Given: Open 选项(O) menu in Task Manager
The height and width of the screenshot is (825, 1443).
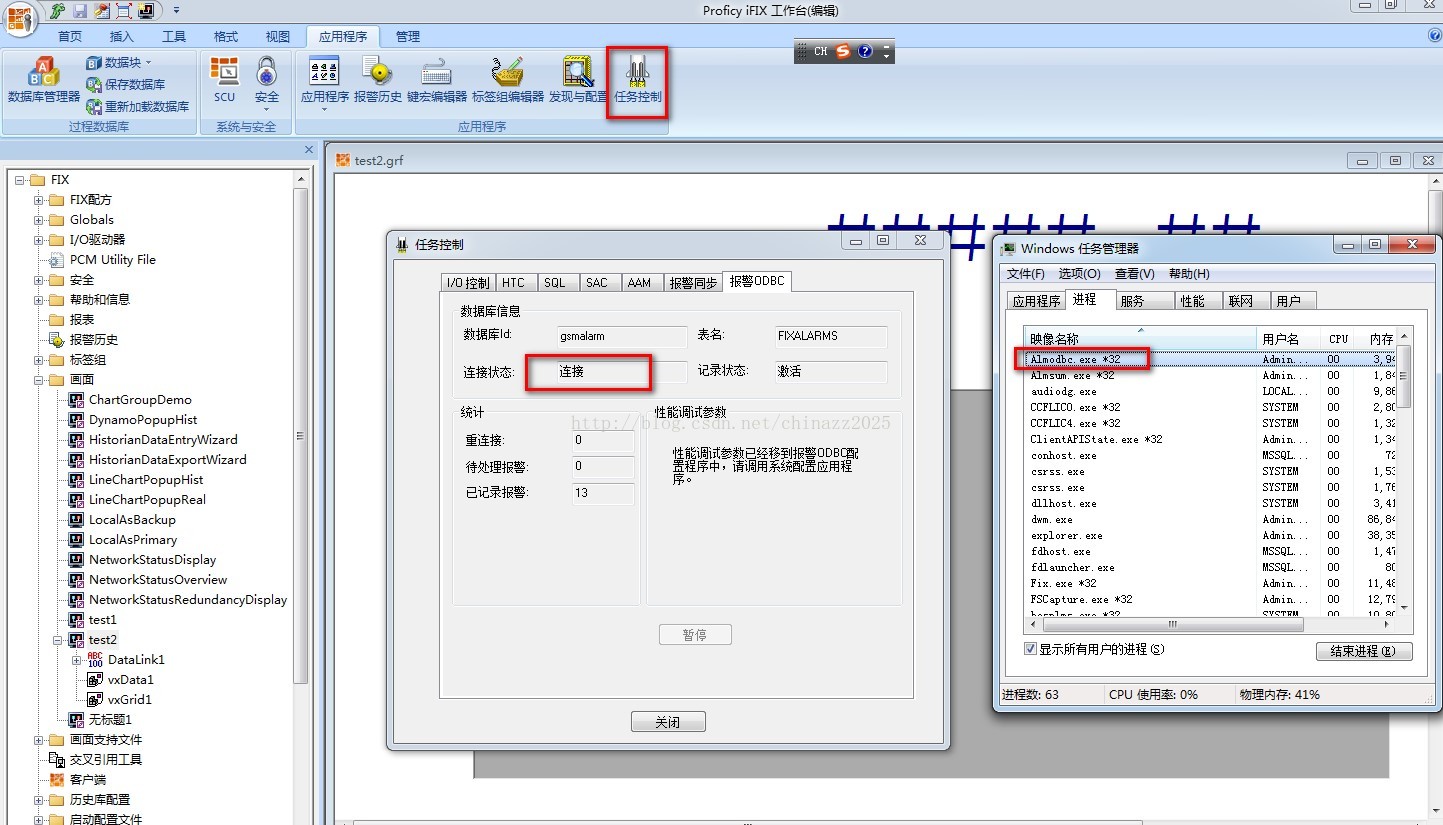Looking at the screenshot, I should pyautogui.click(x=1079, y=274).
